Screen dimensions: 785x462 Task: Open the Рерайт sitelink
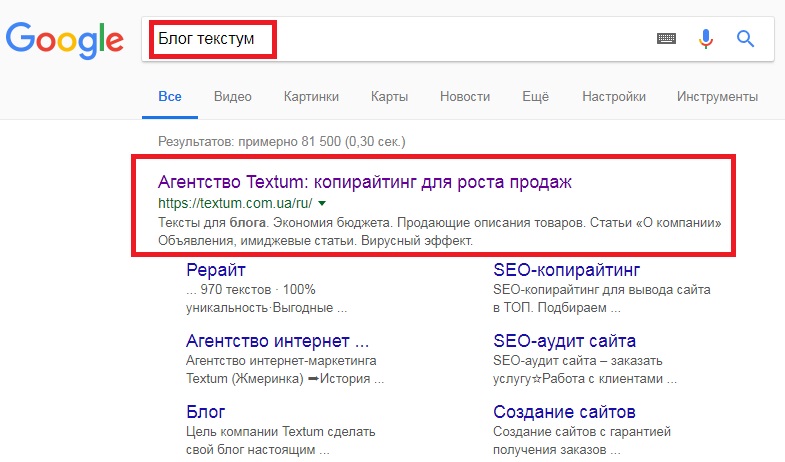click(x=216, y=270)
